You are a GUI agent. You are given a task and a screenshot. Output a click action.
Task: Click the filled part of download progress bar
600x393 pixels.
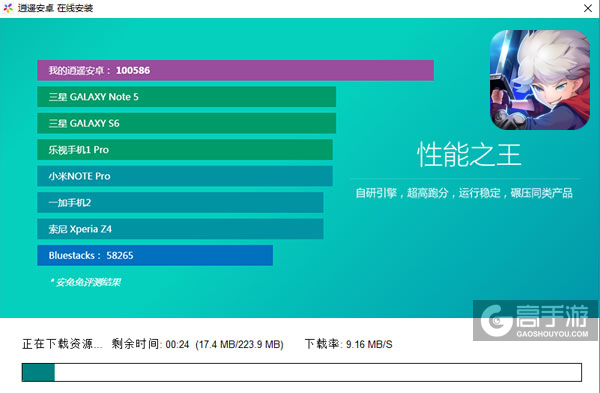click(x=38, y=372)
